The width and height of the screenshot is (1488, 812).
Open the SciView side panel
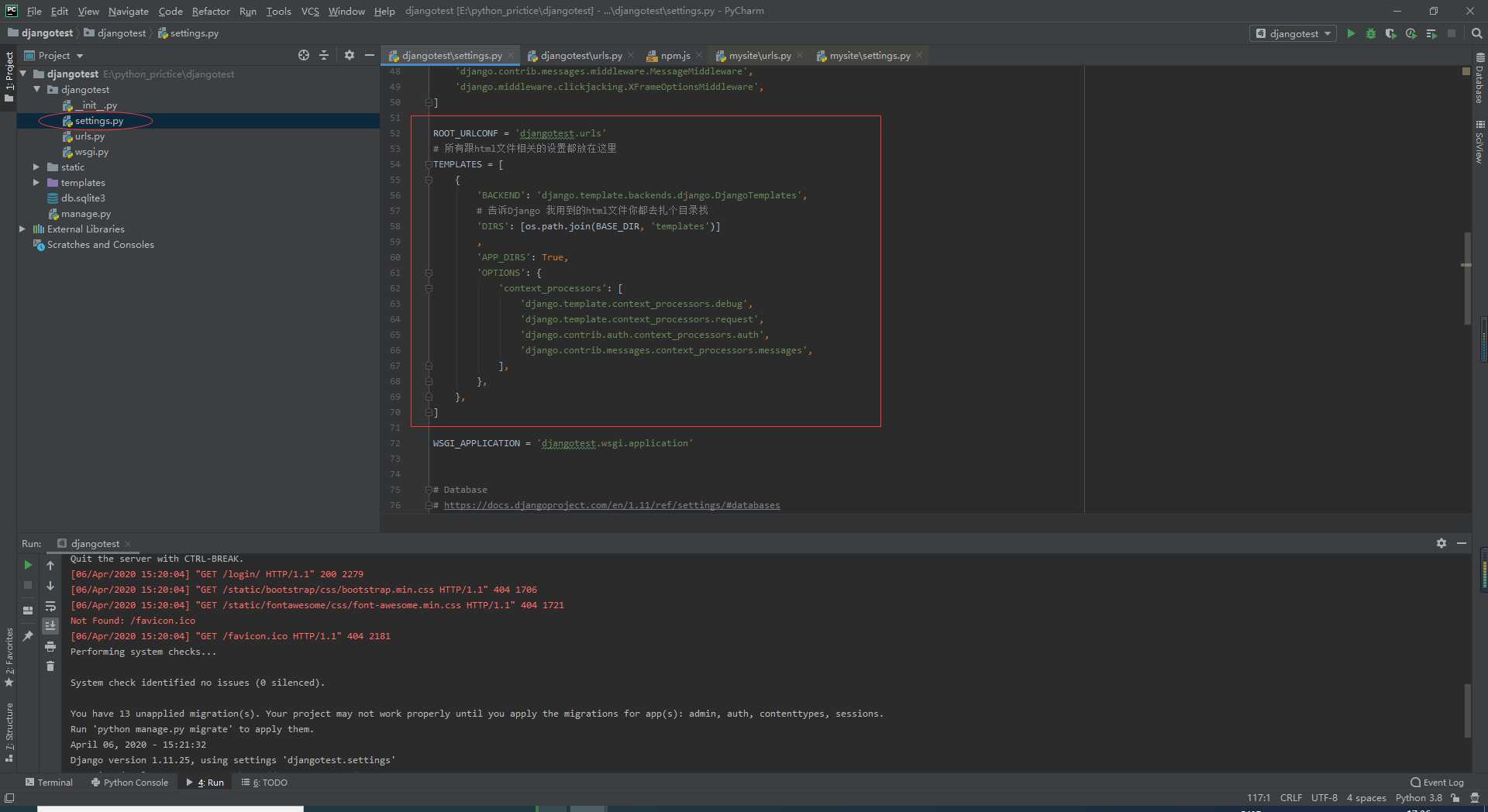click(x=1479, y=142)
